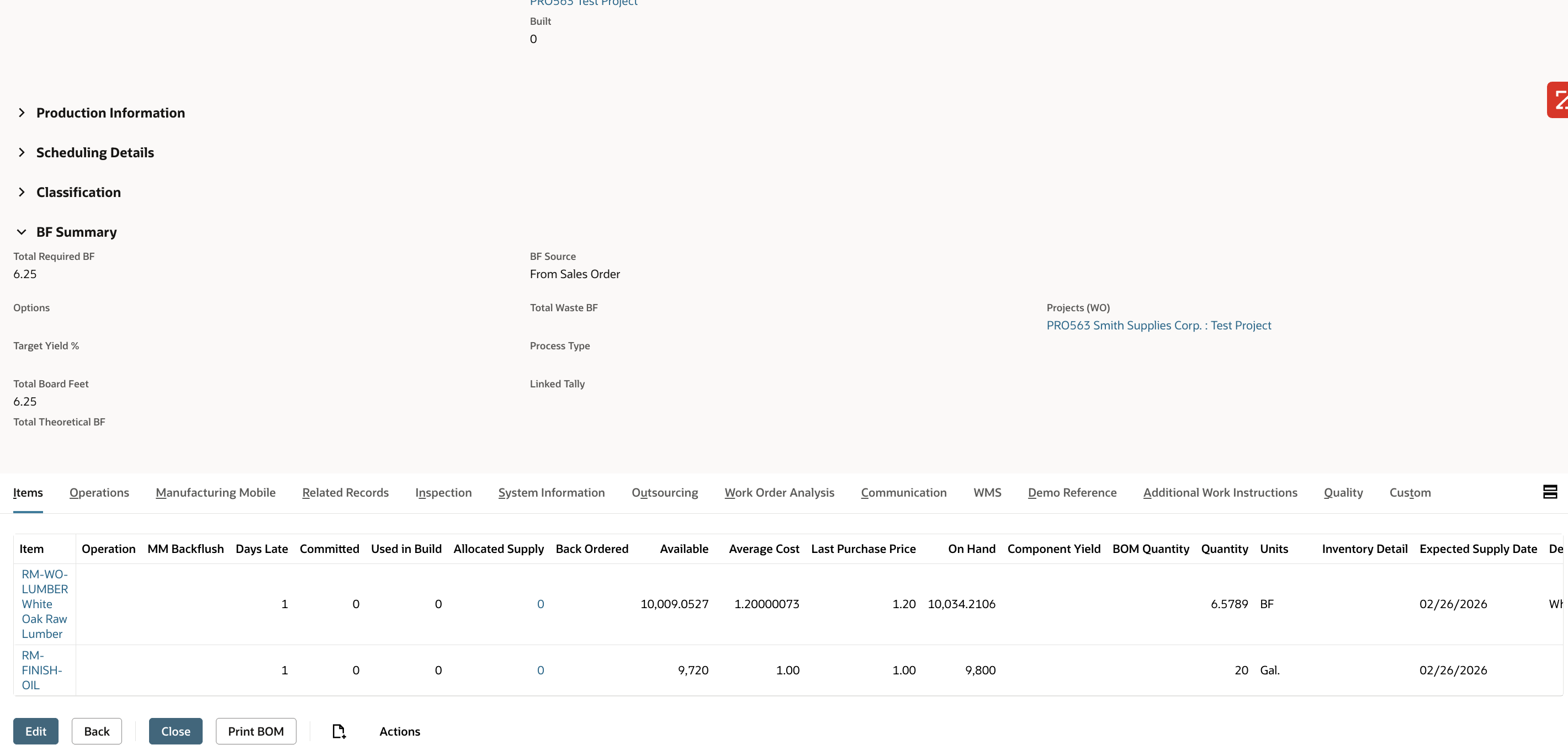
Task: View the Work Order Analysis tab
Action: point(779,493)
